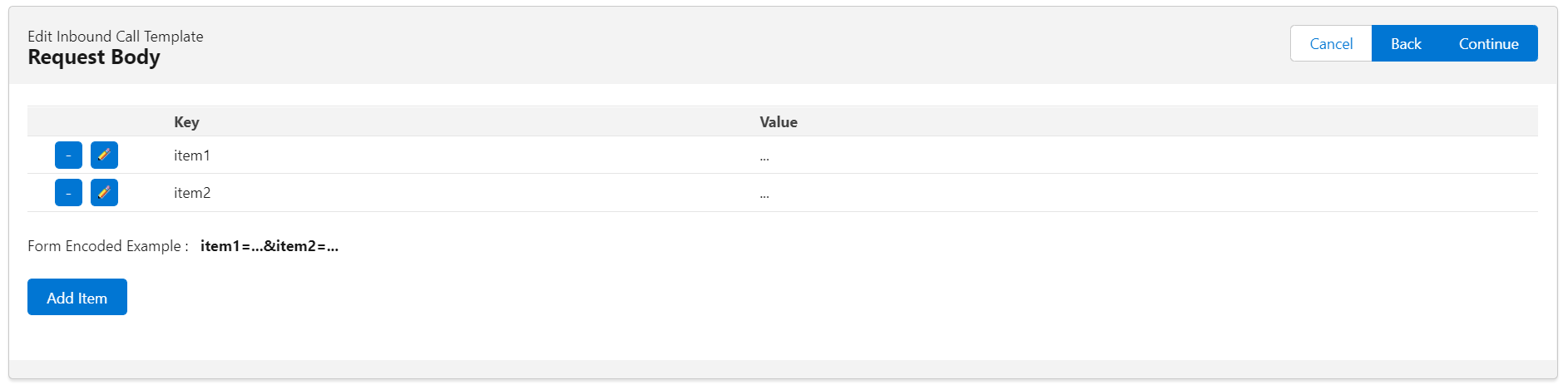Image resolution: width=1568 pixels, height=385 pixels.
Task: Delete the item2 row with minus button
Action: (x=68, y=193)
